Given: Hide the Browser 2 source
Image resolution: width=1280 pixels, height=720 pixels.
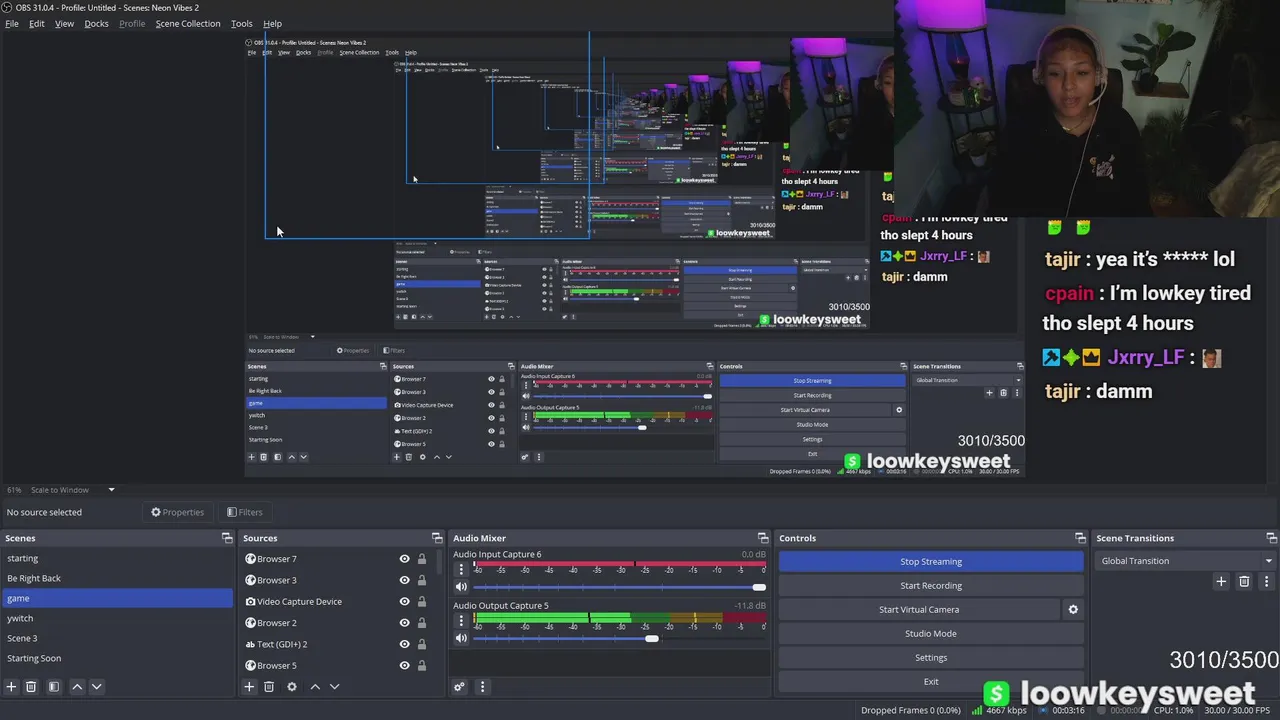Looking at the screenshot, I should 404,622.
